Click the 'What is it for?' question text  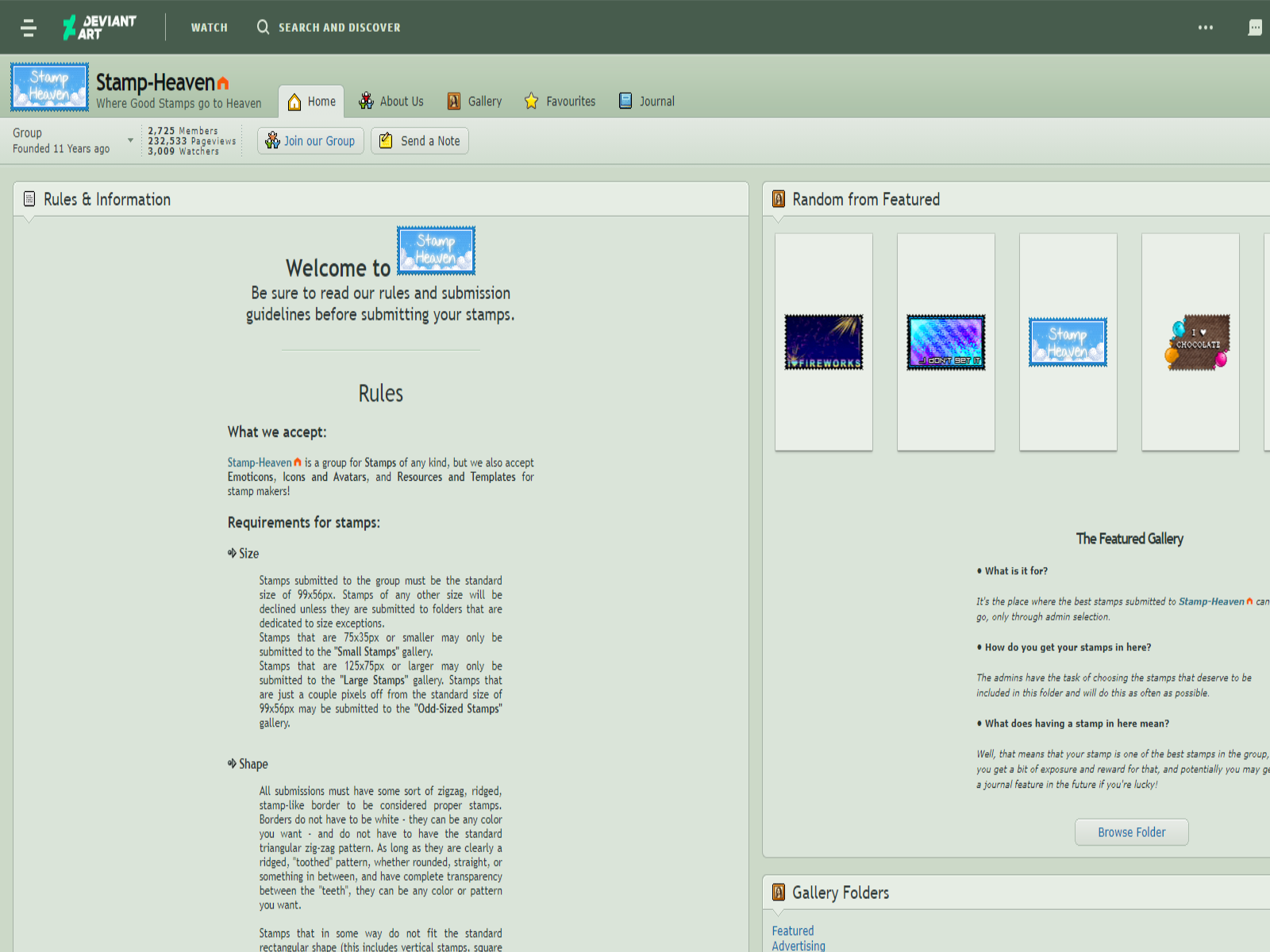tap(1016, 570)
